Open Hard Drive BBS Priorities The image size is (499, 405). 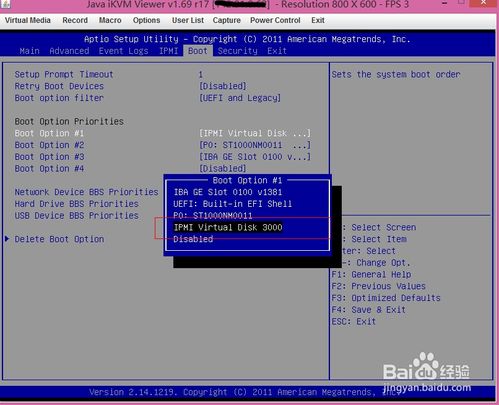click(76, 204)
